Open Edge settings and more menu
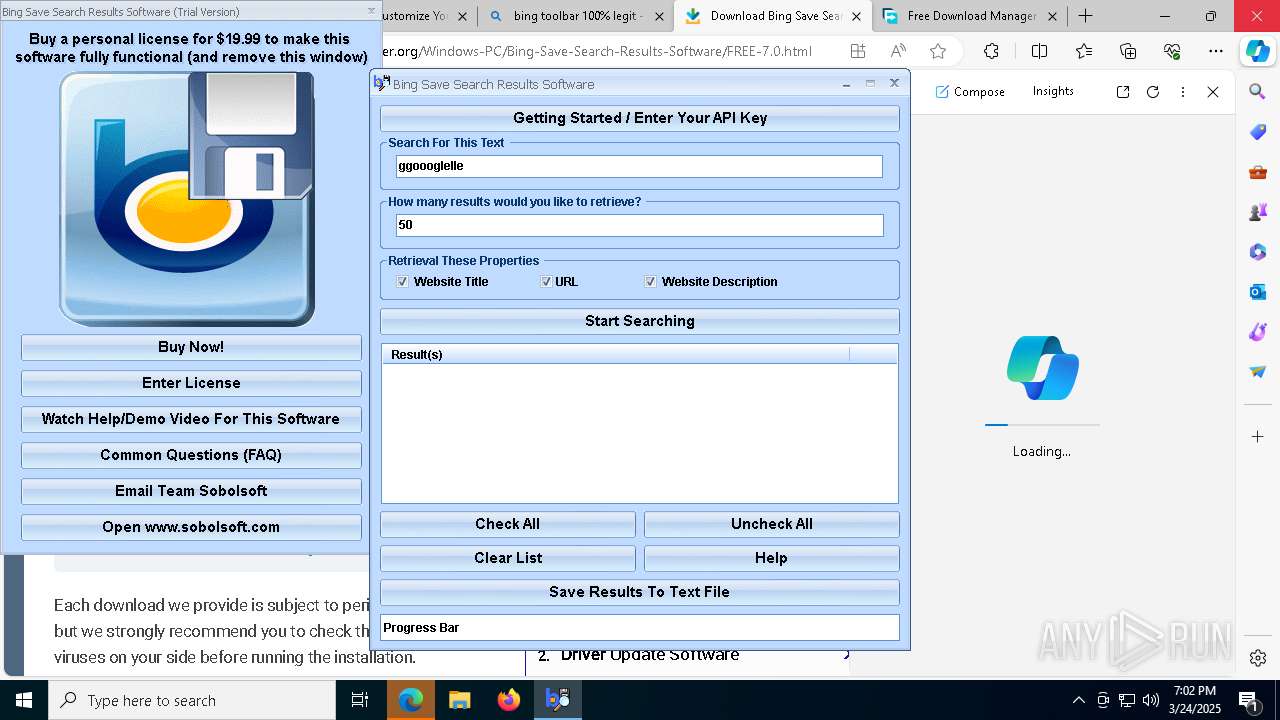Viewport: 1280px width, 720px height. (1216, 51)
